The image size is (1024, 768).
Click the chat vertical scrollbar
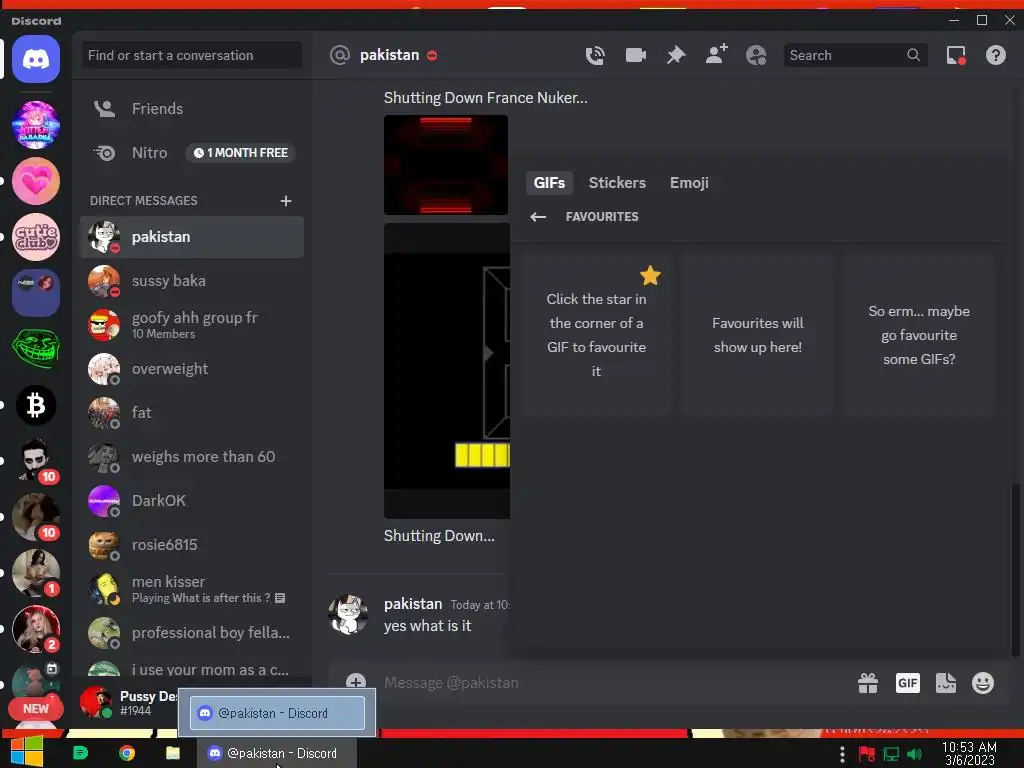[1016, 568]
